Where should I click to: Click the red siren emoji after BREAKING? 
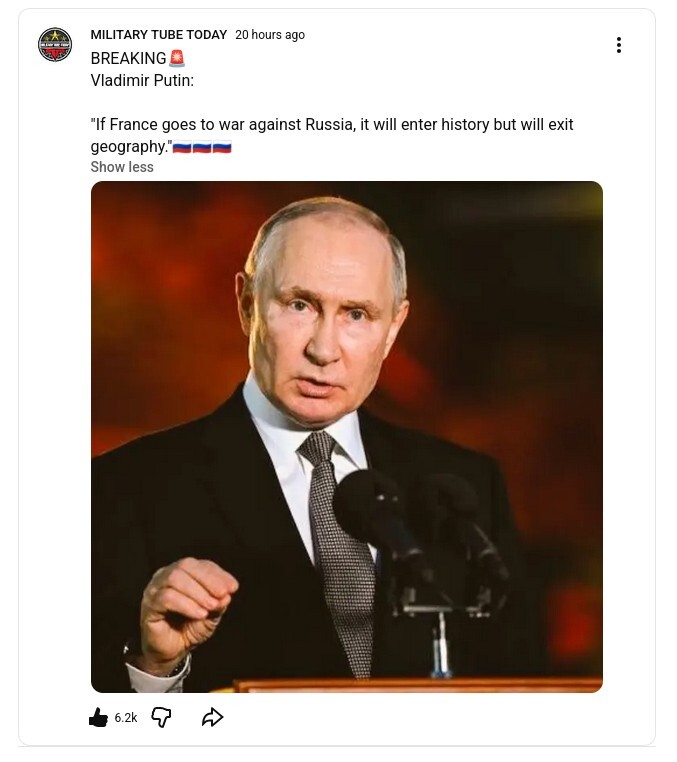click(177, 58)
